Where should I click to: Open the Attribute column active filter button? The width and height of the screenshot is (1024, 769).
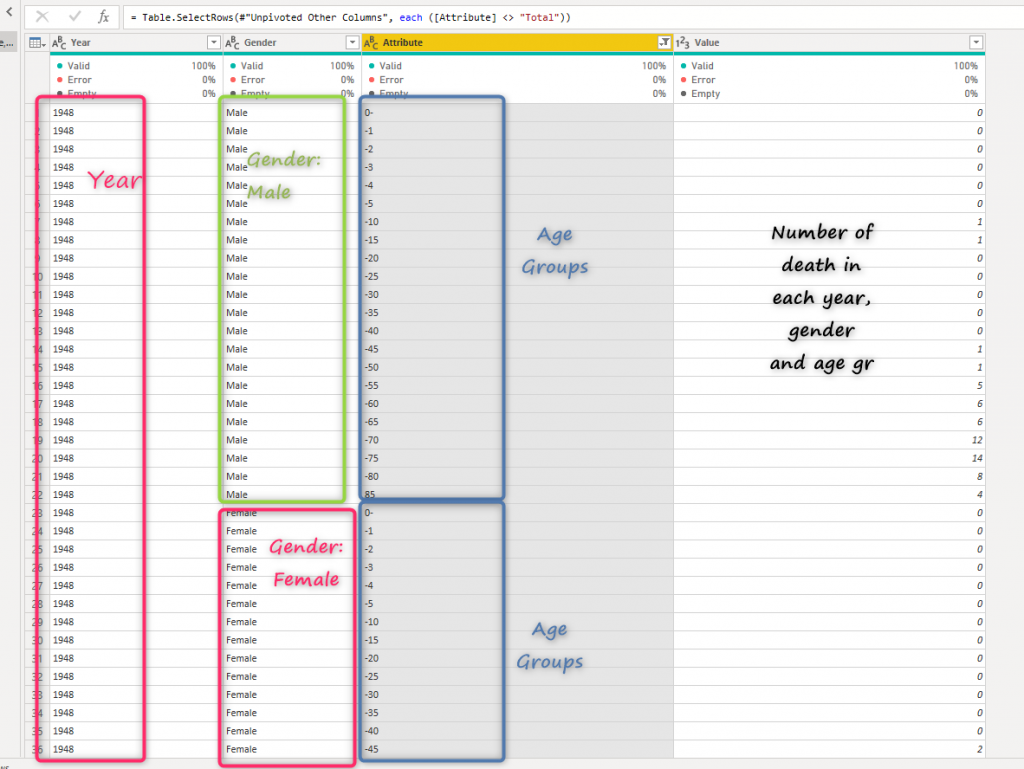coord(664,43)
